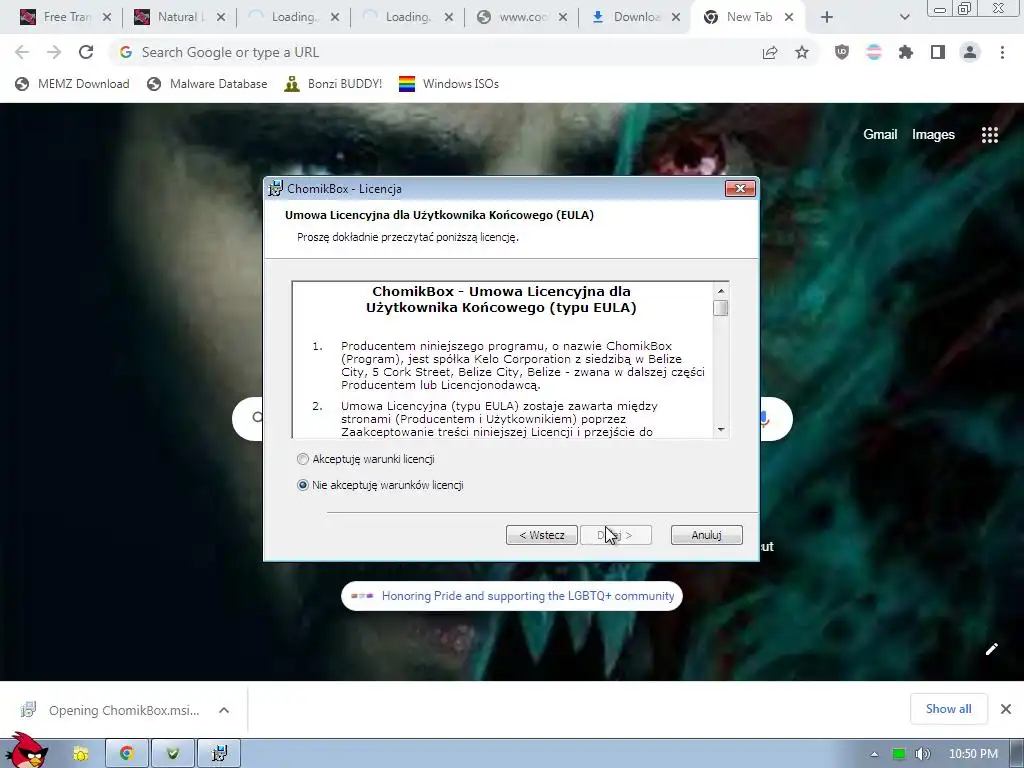This screenshot has height=768, width=1024.
Task: Open the Extensions puzzle icon
Action: pyautogui.click(x=906, y=52)
